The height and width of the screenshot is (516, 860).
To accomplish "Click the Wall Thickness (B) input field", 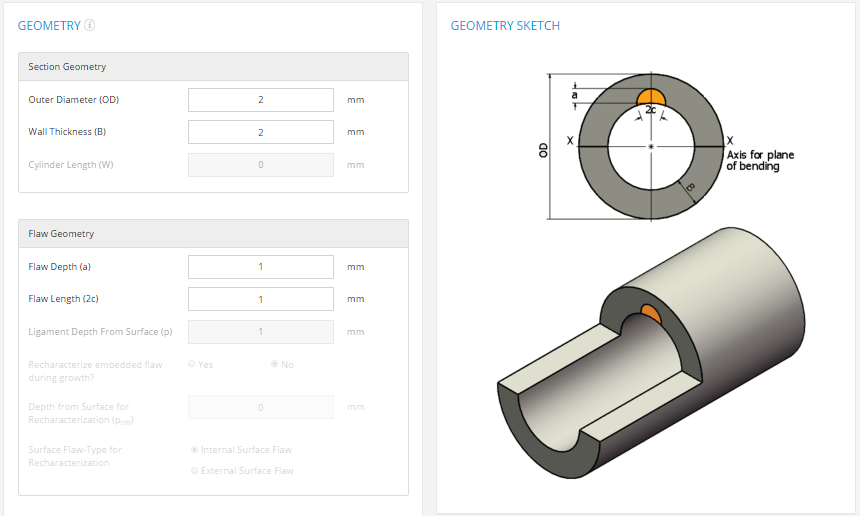I will coord(261,132).
